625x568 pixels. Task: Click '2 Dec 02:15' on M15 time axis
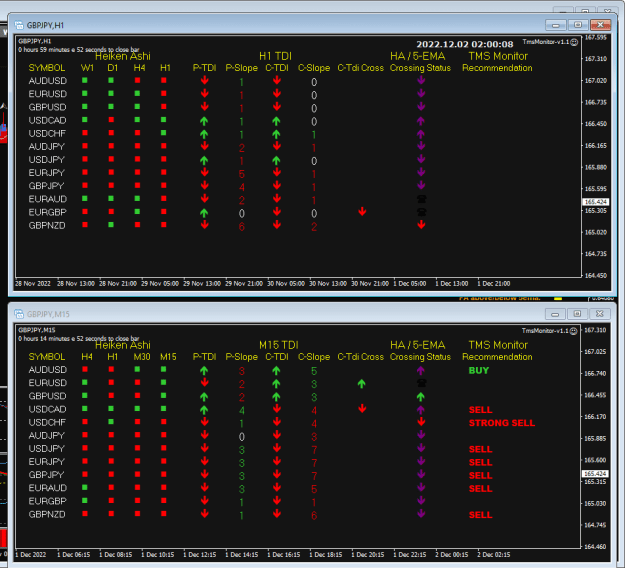(x=493, y=555)
